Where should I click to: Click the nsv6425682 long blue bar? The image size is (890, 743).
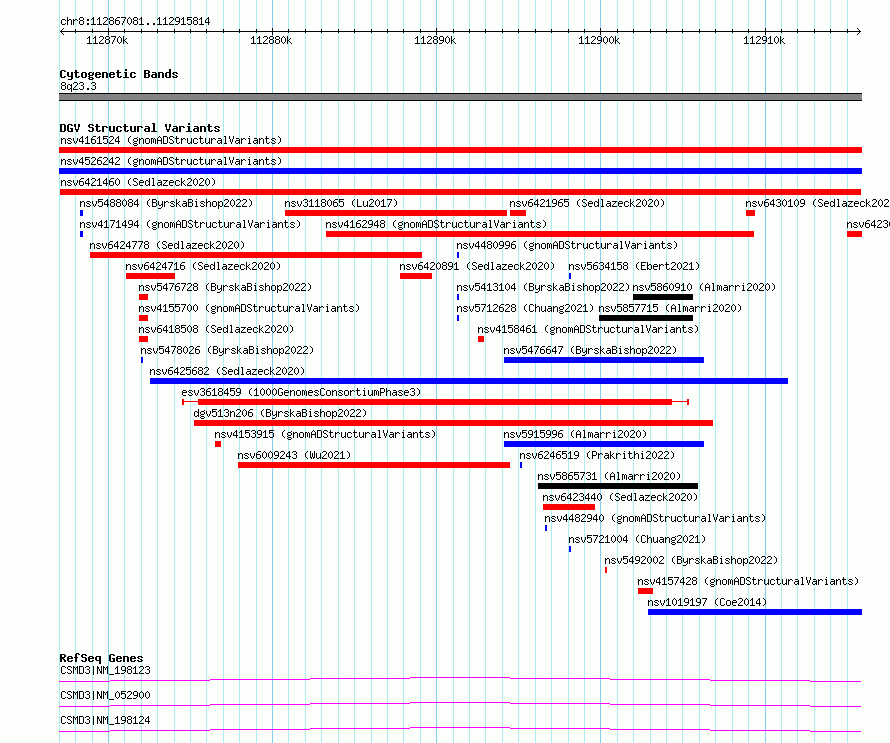[469, 381]
